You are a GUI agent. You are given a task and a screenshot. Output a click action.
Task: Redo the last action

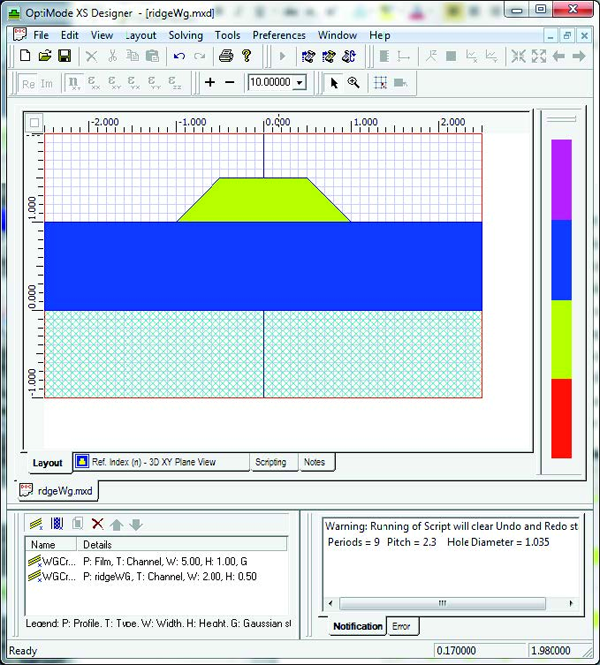(x=199, y=56)
